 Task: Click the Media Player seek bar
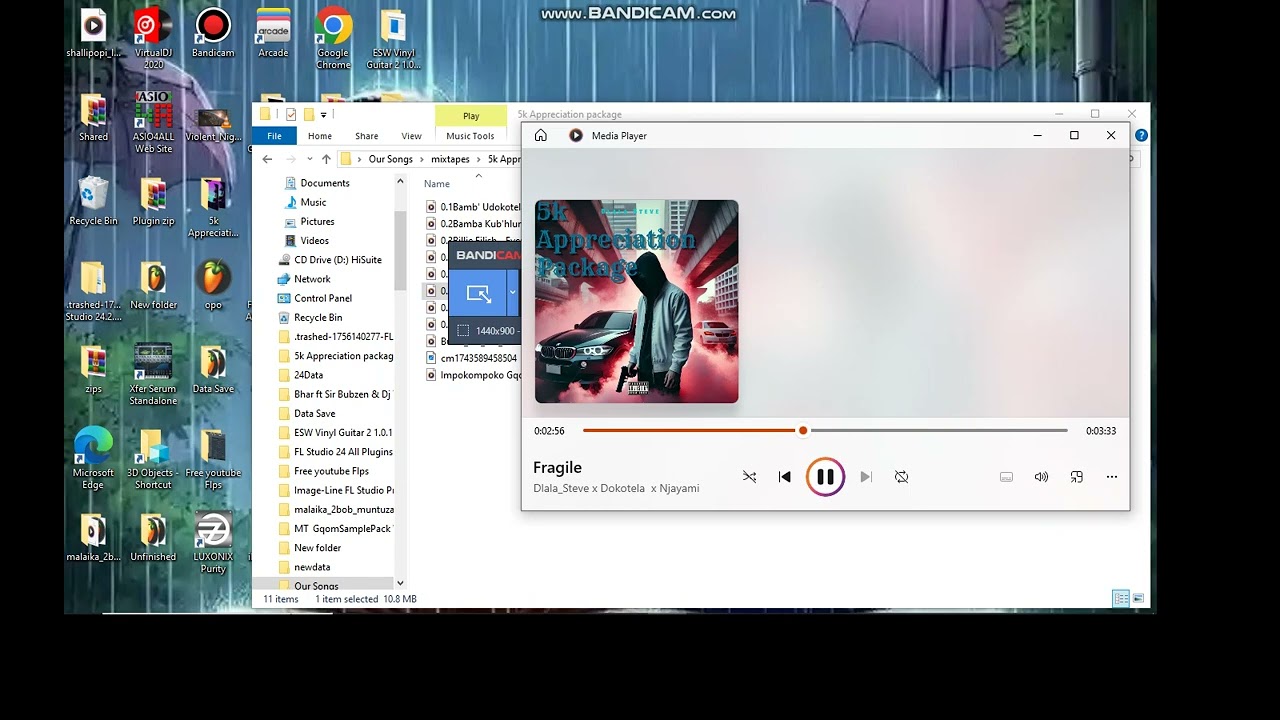825,431
